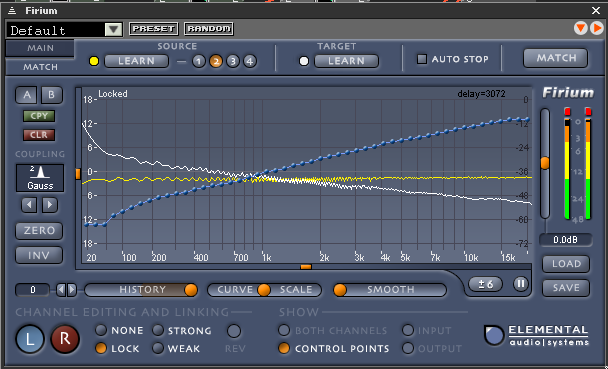Viewport: 608px width, 369px height.
Task: Click the Gauss coupling shape display
Action: 40,178
